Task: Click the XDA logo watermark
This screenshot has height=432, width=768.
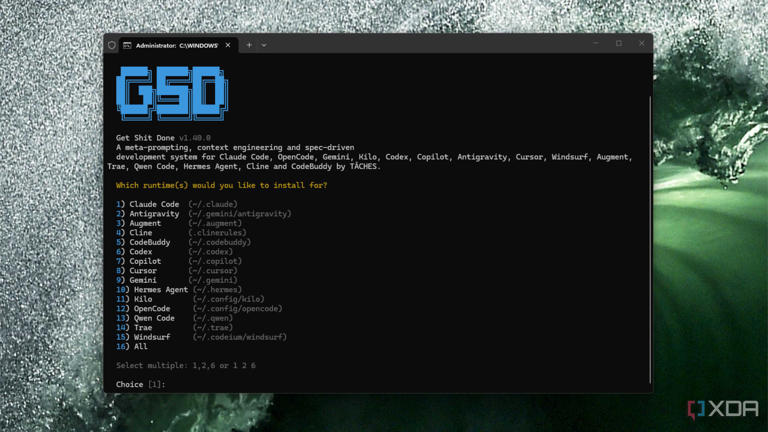Action: 723,409
